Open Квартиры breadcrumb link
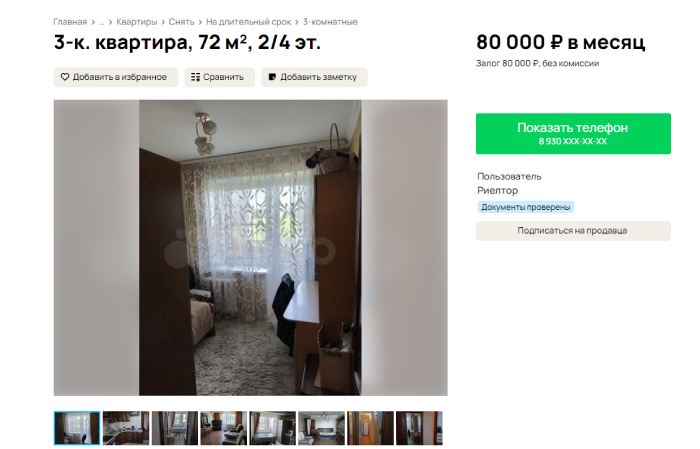700x449 pixels. [137, 21]
